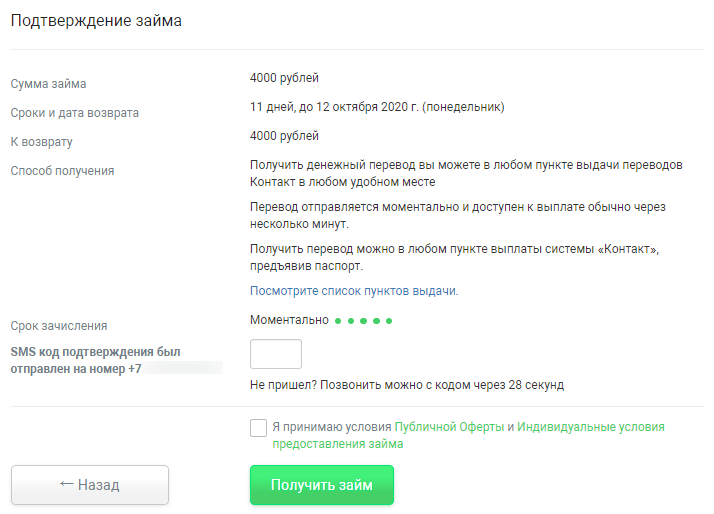This screenshot has width=714, height=514.
Task: Open Индивидуальные условия предоставления займа link
Action: pos(469,435)
